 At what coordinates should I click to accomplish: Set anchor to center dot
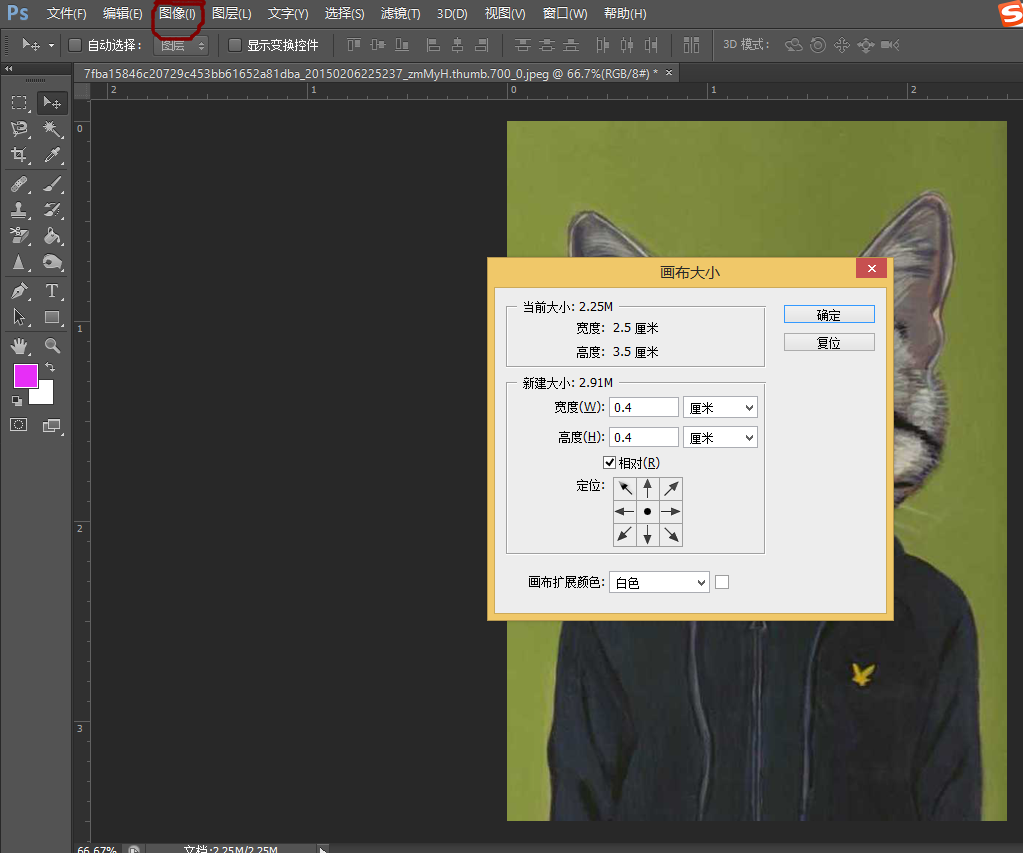[647, 512]
